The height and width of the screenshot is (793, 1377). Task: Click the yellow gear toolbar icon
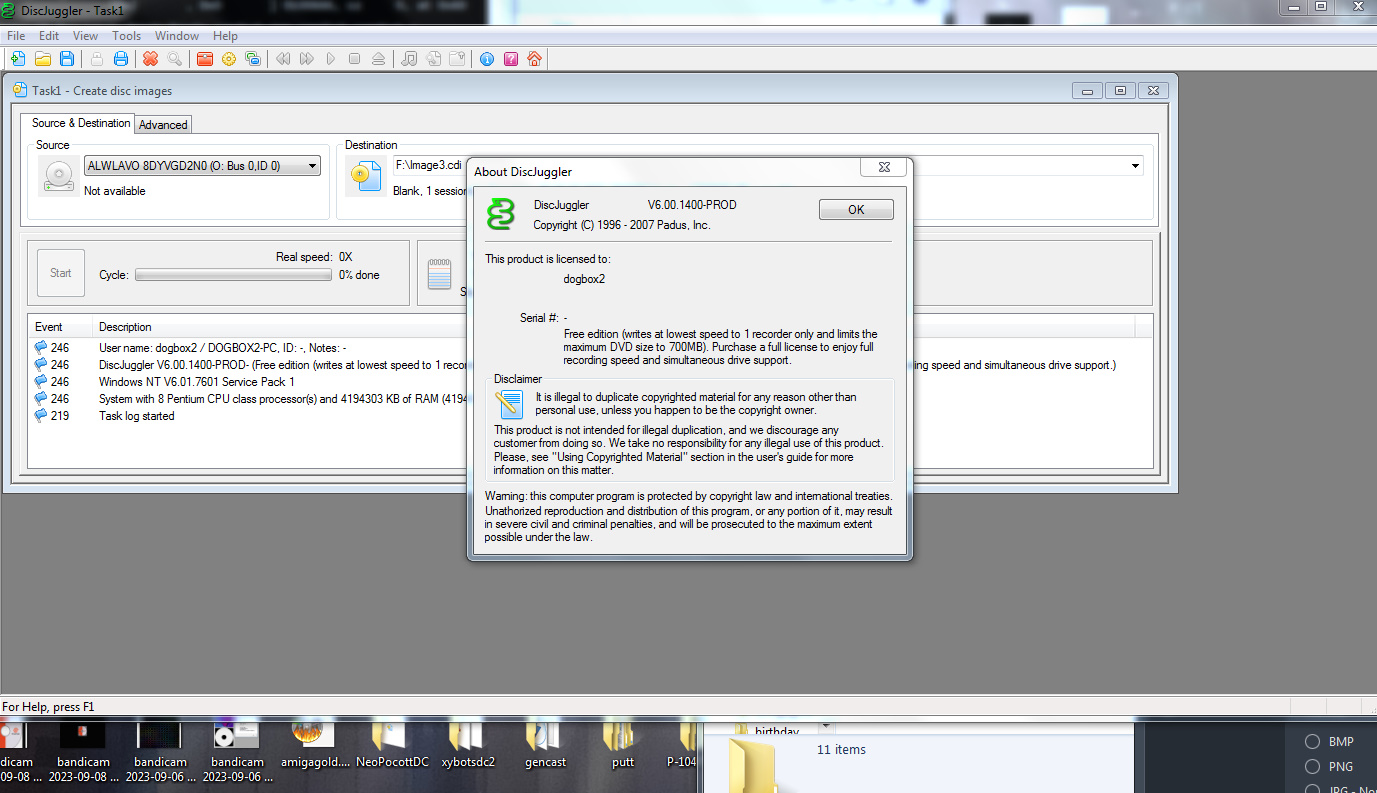click(x=229, y=59)
